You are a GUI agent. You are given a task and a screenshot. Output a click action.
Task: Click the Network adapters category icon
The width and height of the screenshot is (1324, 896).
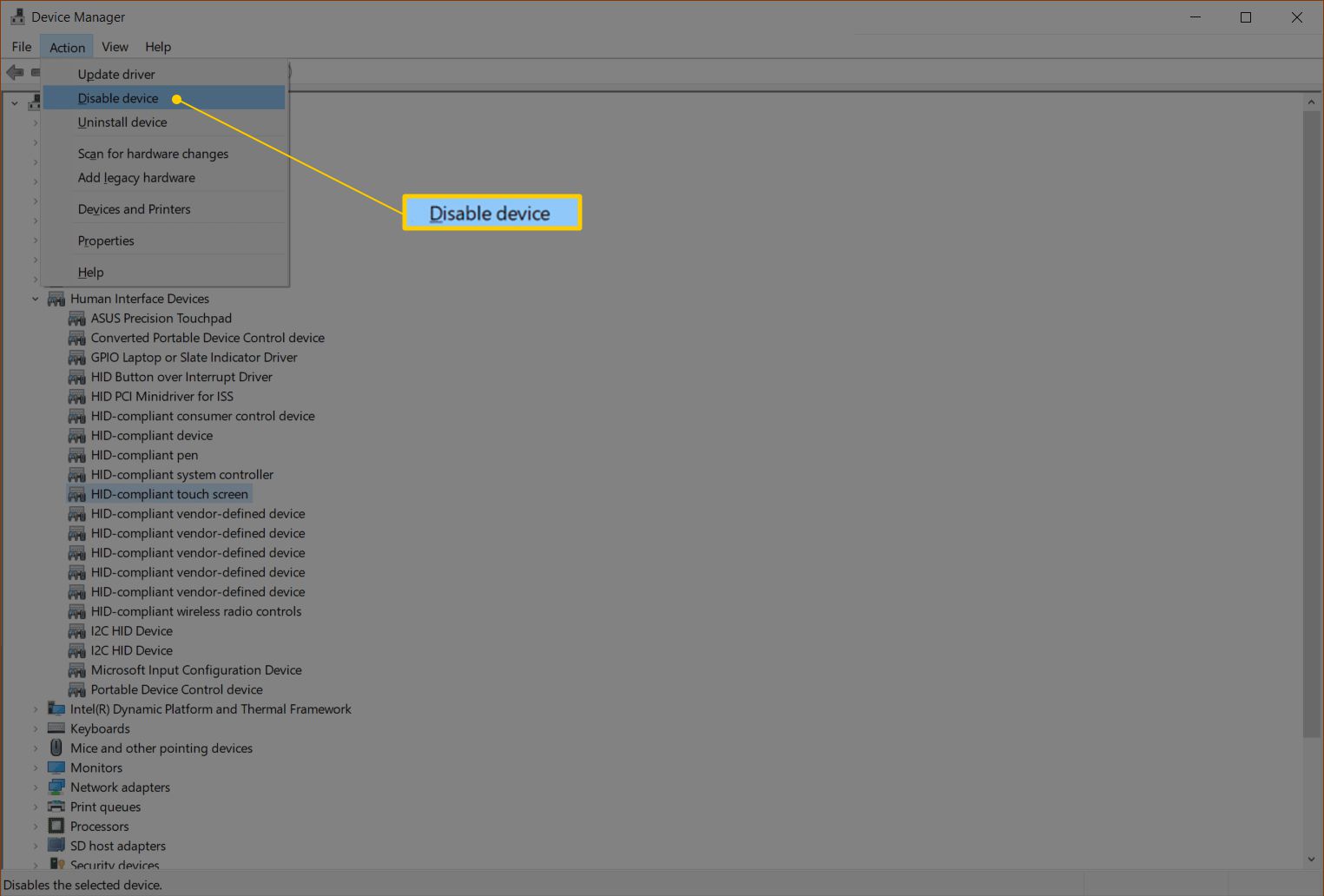click(x=56, y=787)
